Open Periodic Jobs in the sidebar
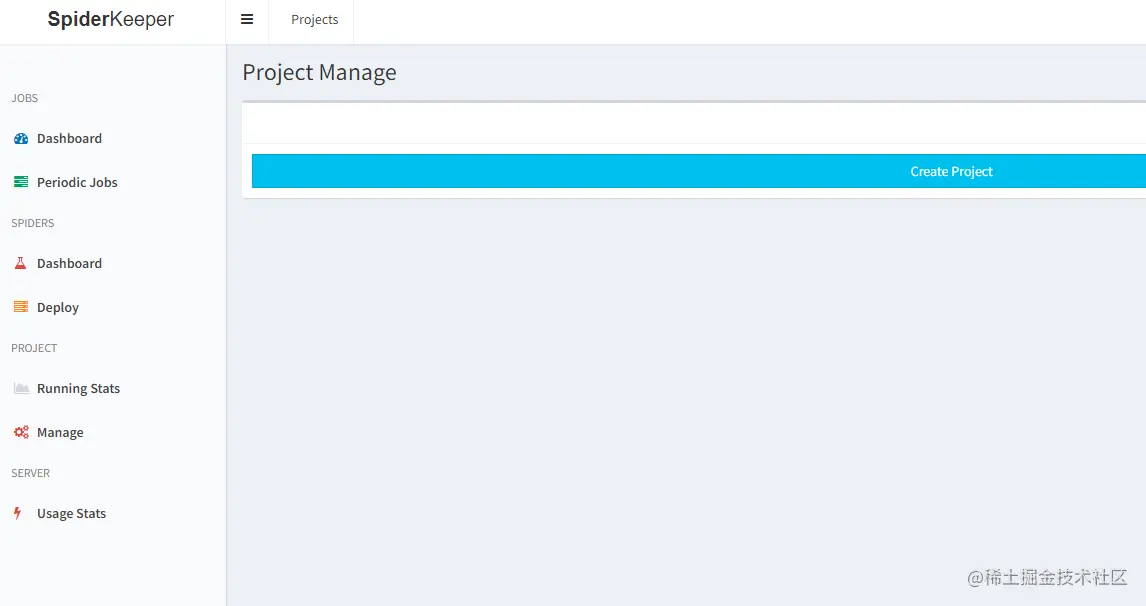The width and height of the screenshot is (1146, 606). [77, 182]
